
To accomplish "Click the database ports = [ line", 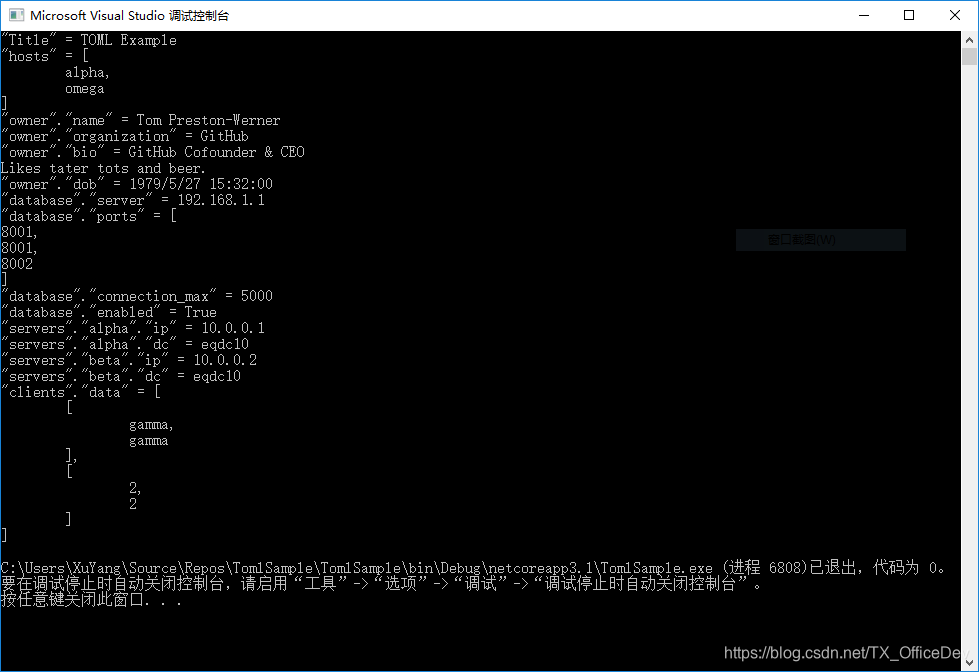I will click(89, 217).
